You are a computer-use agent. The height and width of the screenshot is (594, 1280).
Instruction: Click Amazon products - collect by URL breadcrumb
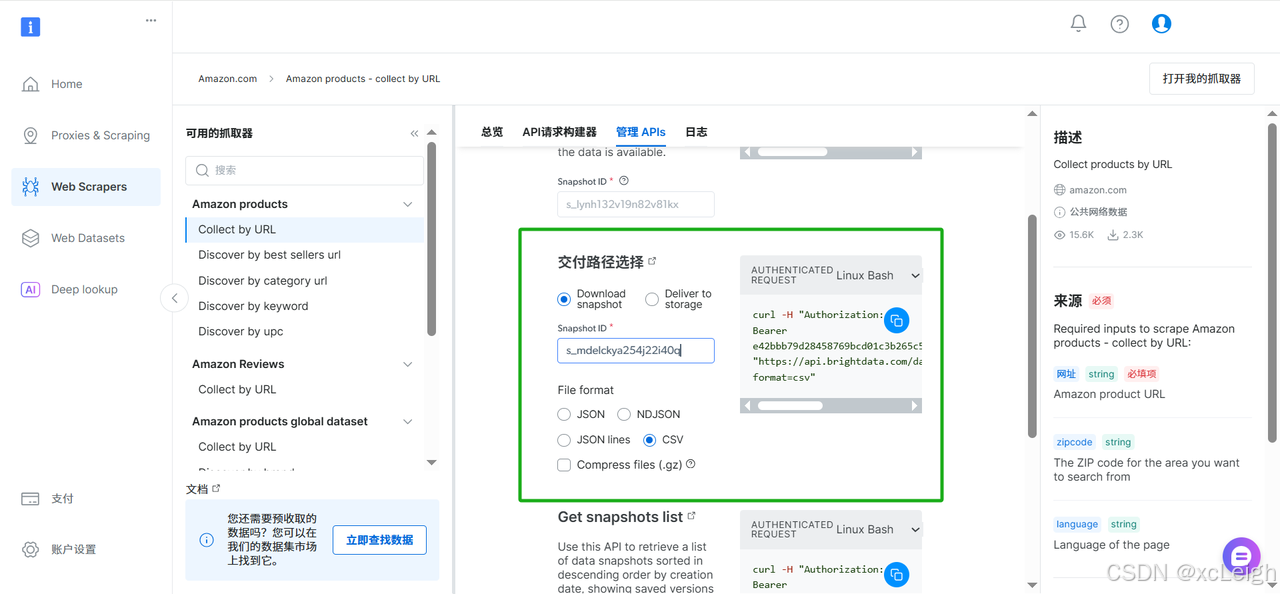pos(363,78)
